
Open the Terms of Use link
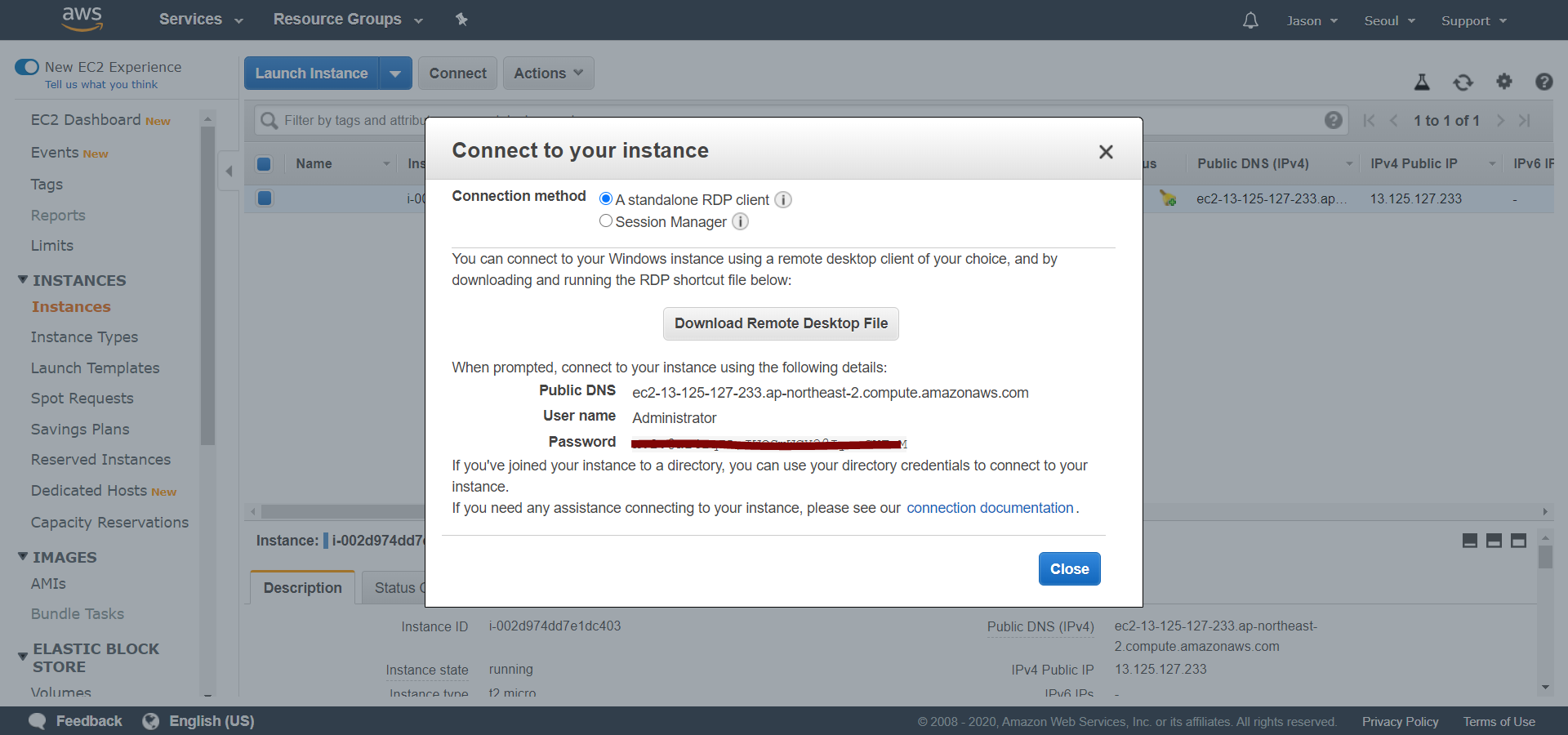(x=1499, y=722)
